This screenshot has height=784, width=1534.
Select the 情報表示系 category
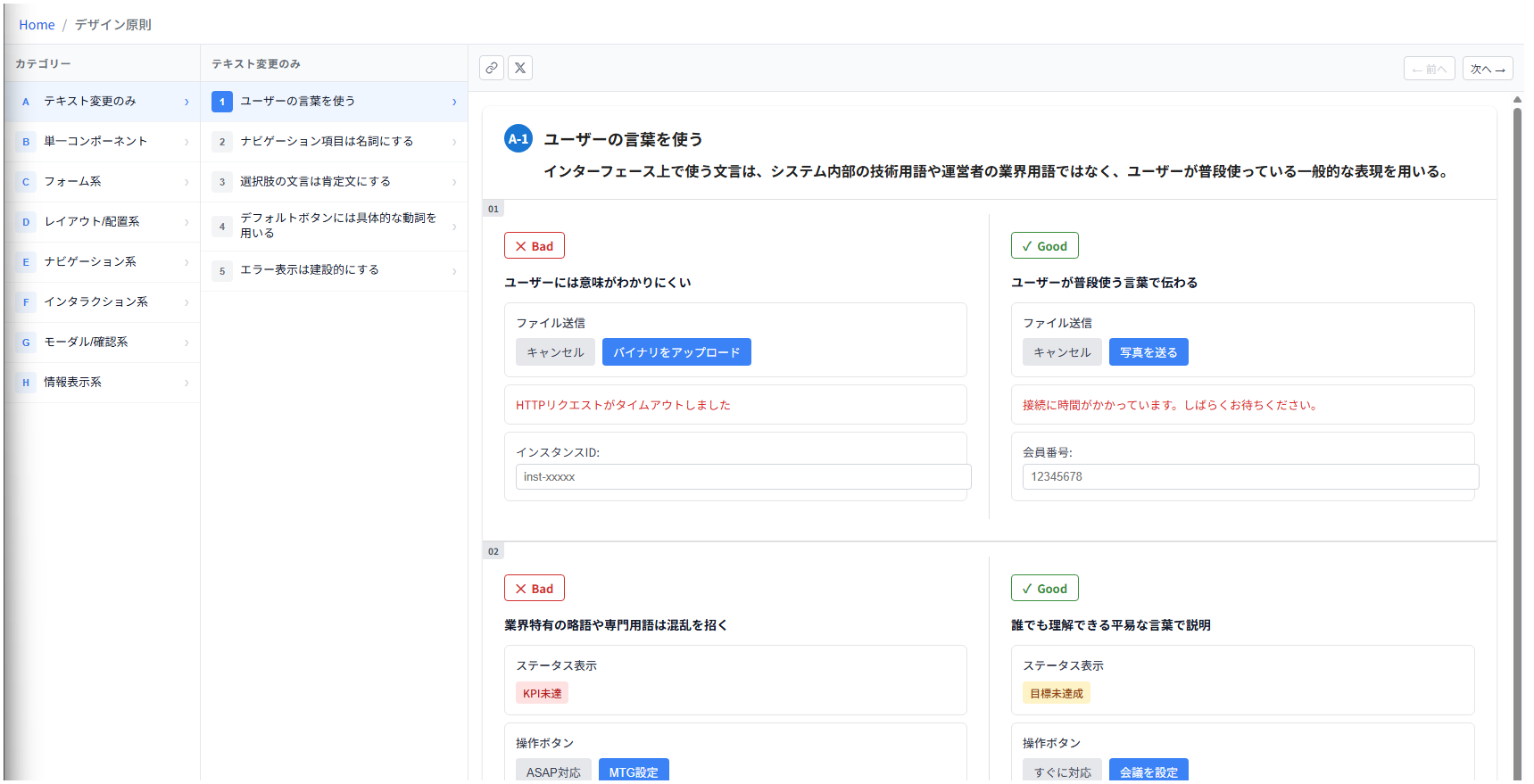click(73, 383)
